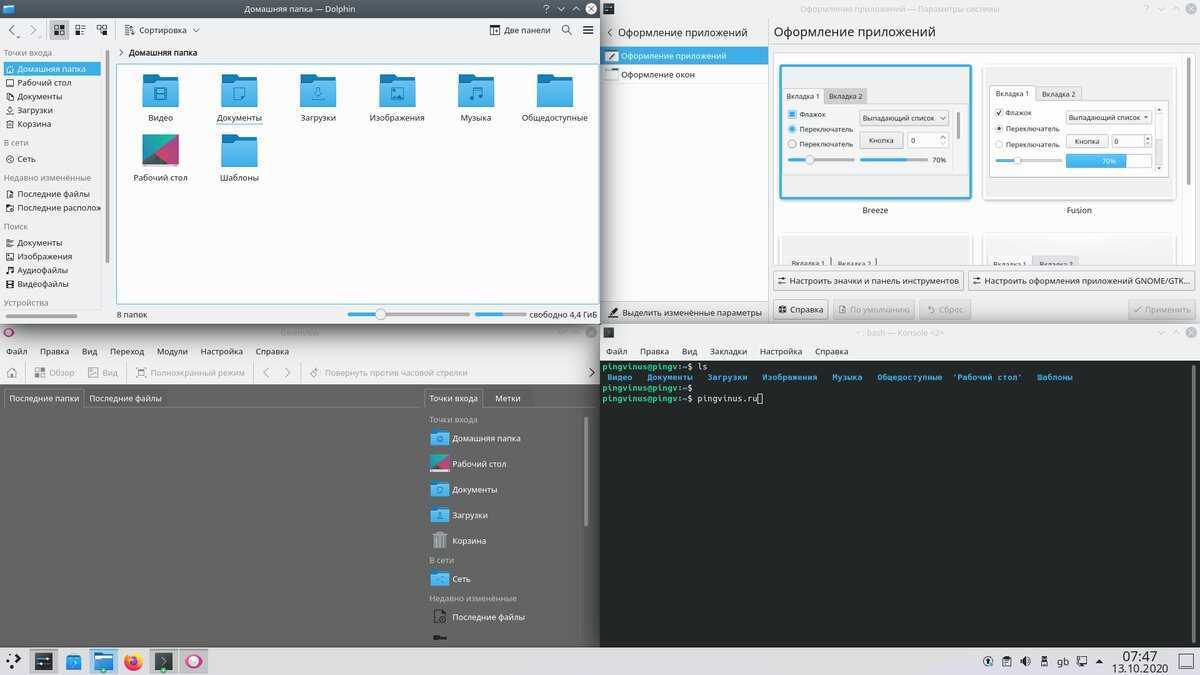Open Модули menu in Gwenview
The width and height of the screenshot is (1200, 675).
[x=172, y=351]
